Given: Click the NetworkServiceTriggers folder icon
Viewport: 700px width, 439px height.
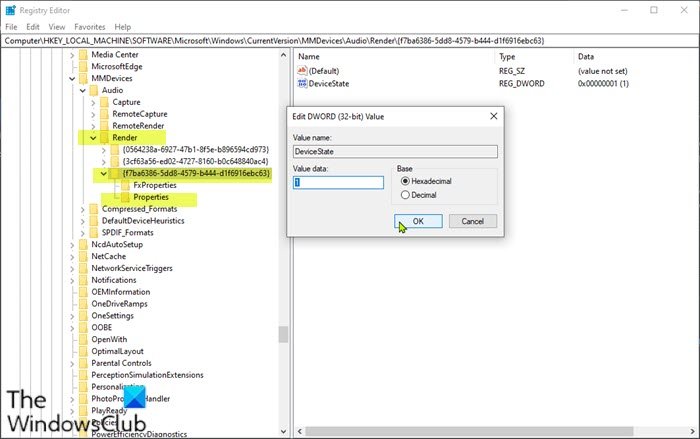Looking at the screenshot, I should pyautogui.click(x=83, y=268).
